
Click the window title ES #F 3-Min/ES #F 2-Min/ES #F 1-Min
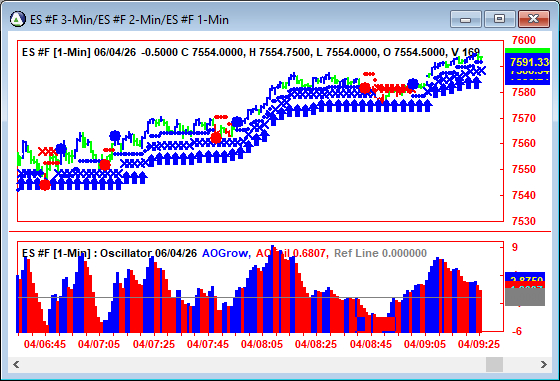pos(129,20)
